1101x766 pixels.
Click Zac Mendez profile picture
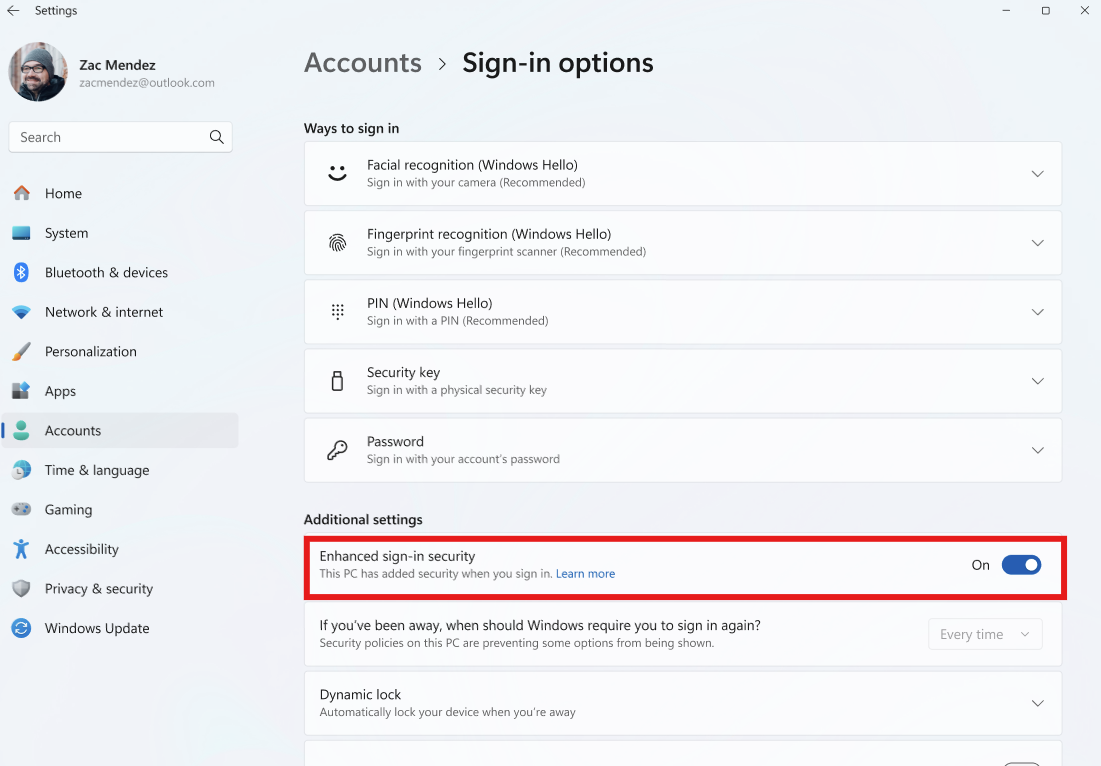click(38, 72)
